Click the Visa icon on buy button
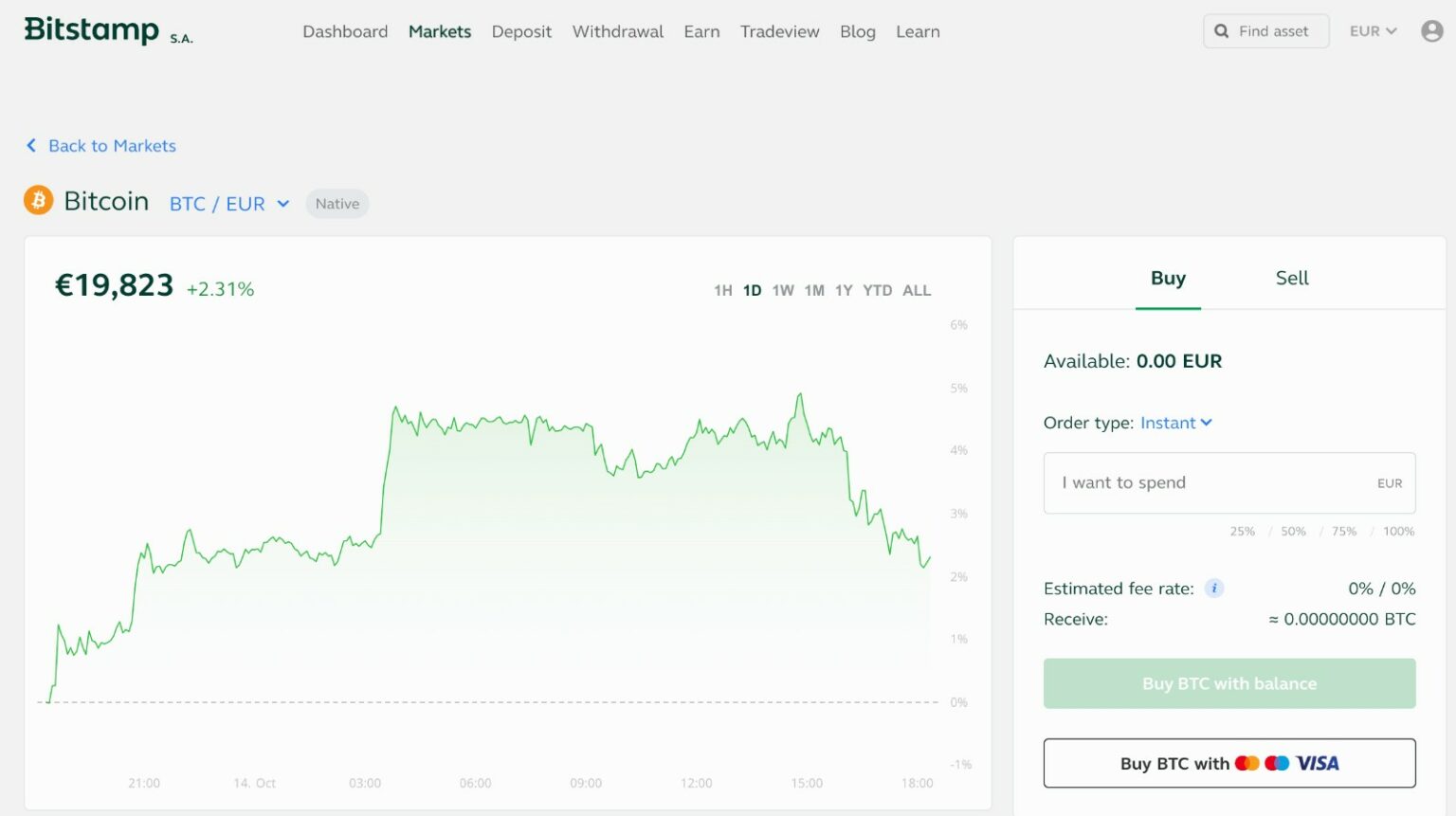The image size is (1456, 816). [x=1318, y=762]
